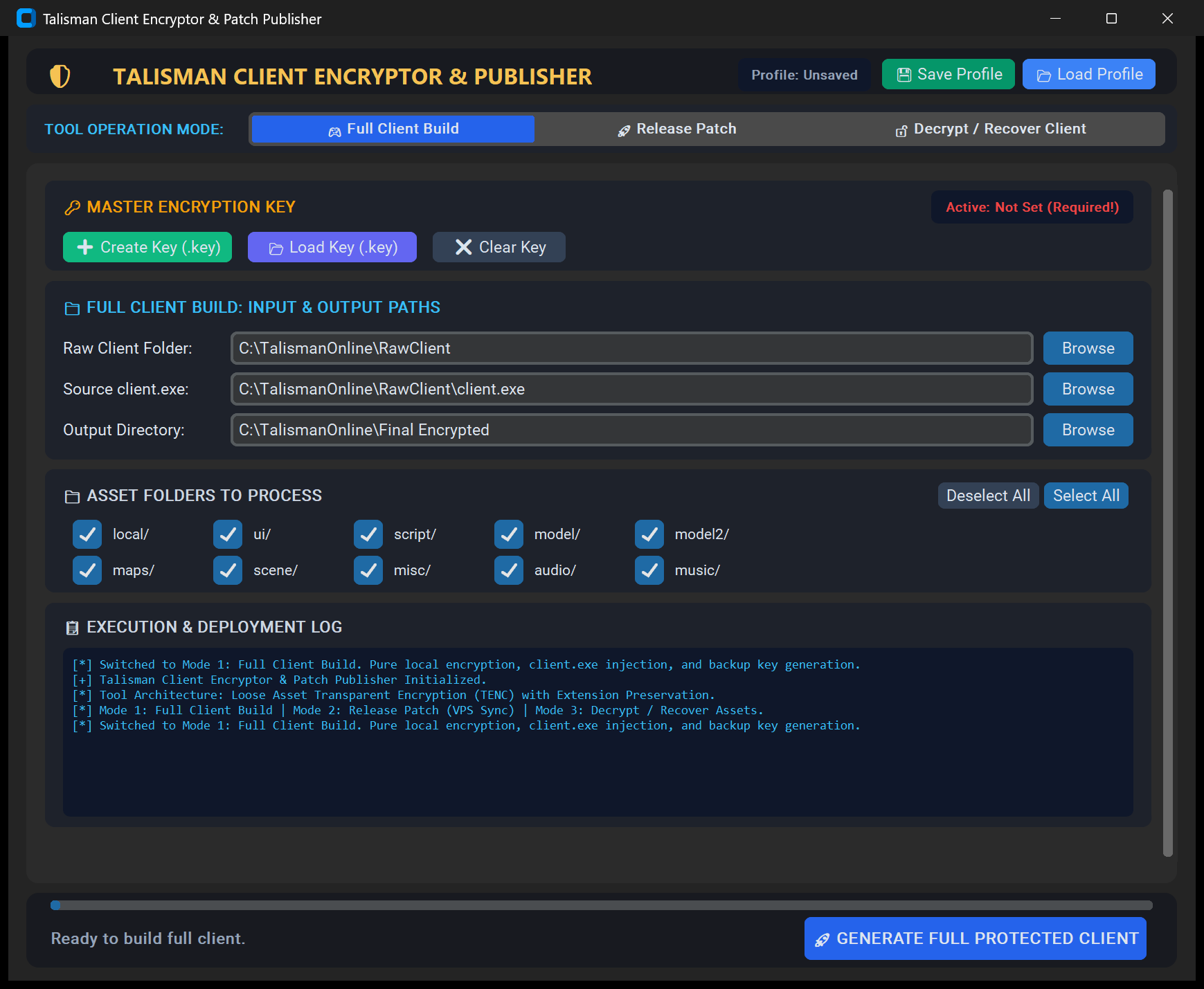This screenshot has width=1204, height=989.
Task: Switch to Full Client Build mode
Action: 393,129
